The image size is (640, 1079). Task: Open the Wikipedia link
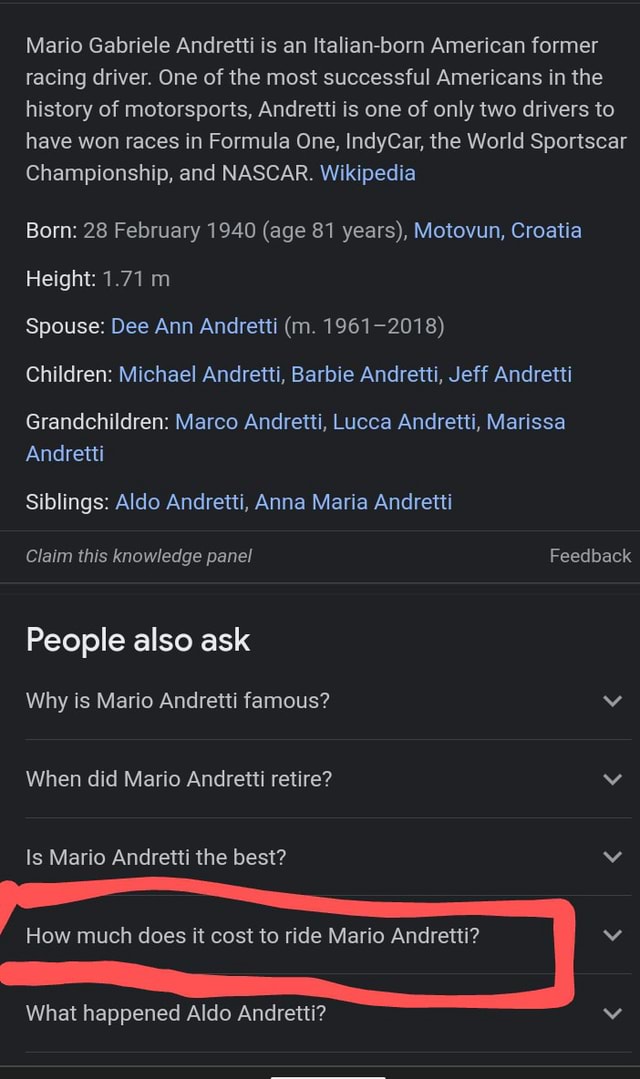pyautogui.click(x=367, y=172)
